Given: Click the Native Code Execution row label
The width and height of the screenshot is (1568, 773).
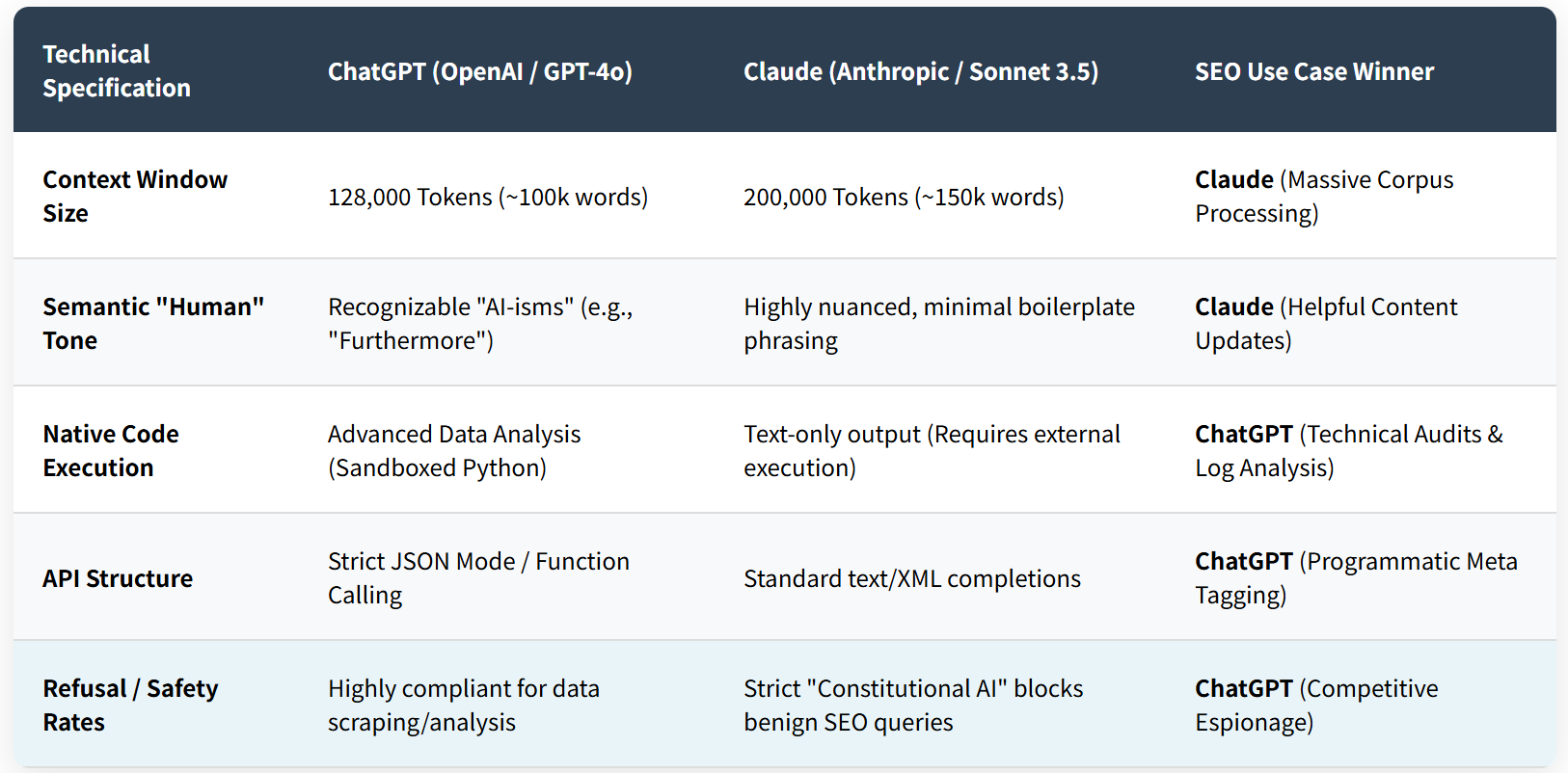Looking at the screenshot, I should pyautogui.click(x=111, y=450).
